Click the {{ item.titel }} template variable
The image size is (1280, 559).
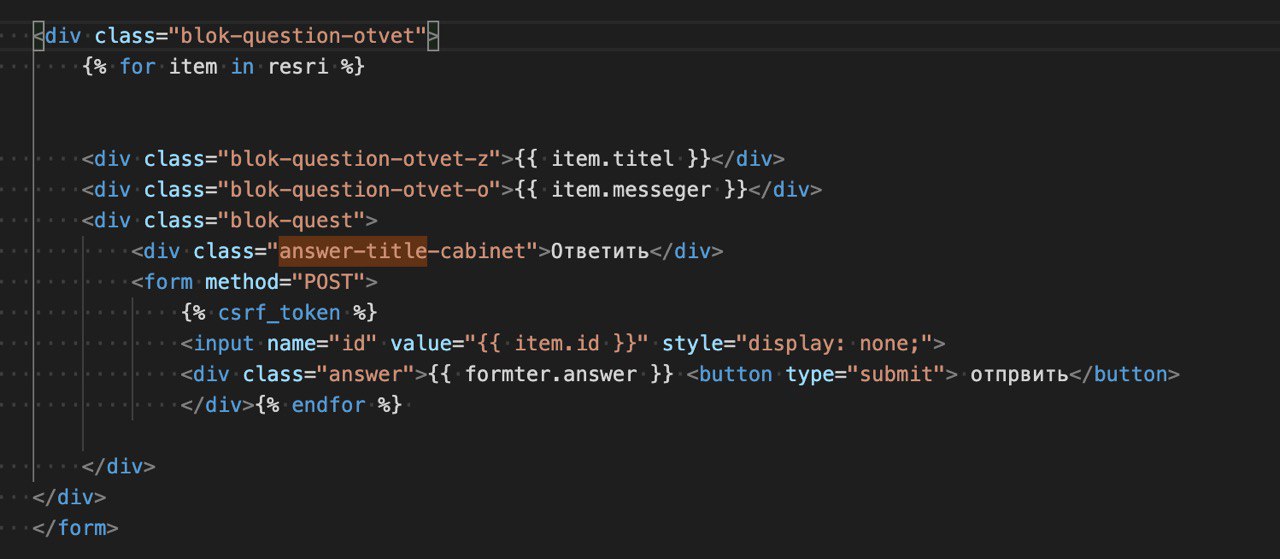pos(612,159)
